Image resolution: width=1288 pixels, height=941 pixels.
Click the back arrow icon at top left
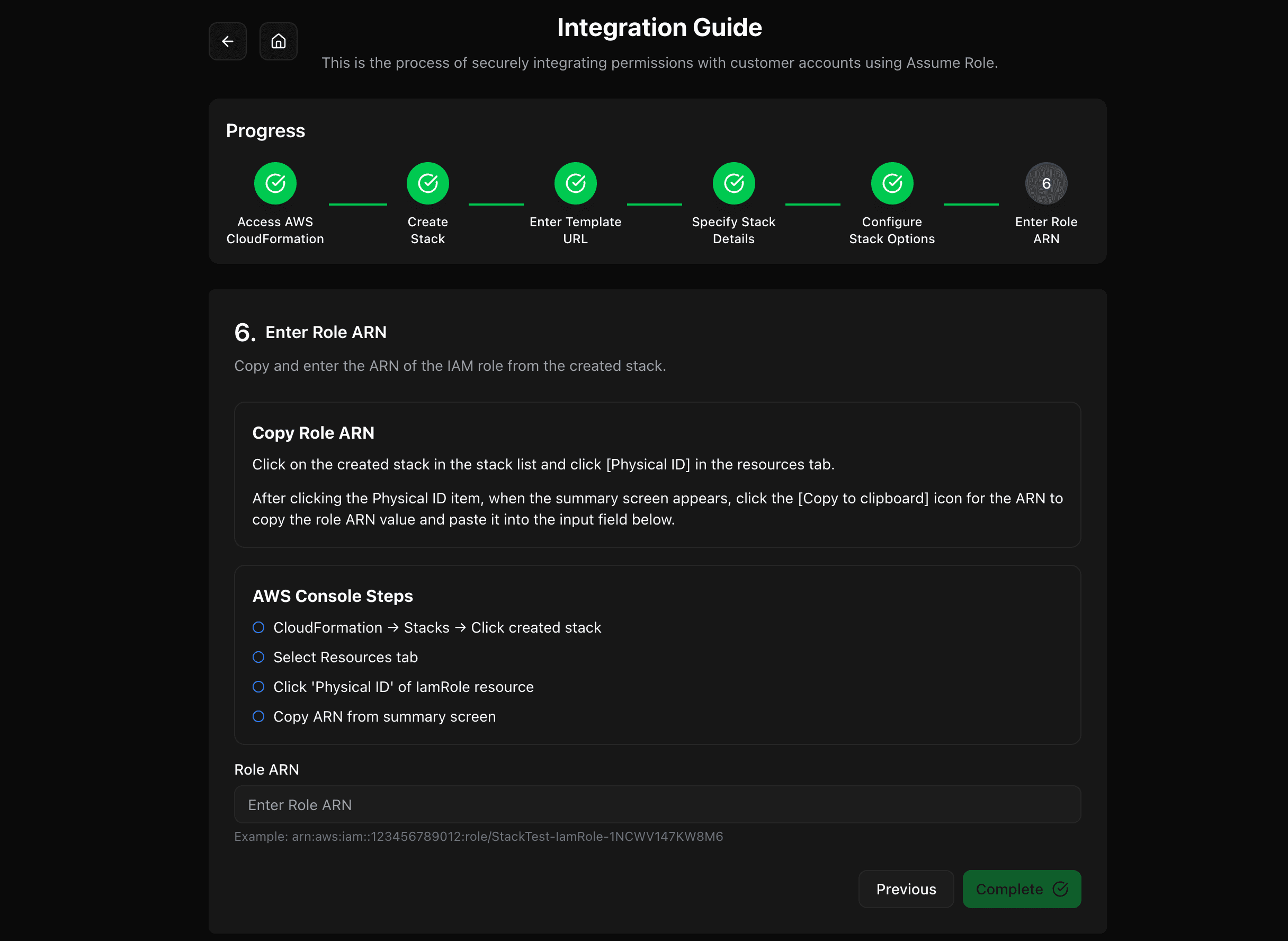click(x=227, y=41)
